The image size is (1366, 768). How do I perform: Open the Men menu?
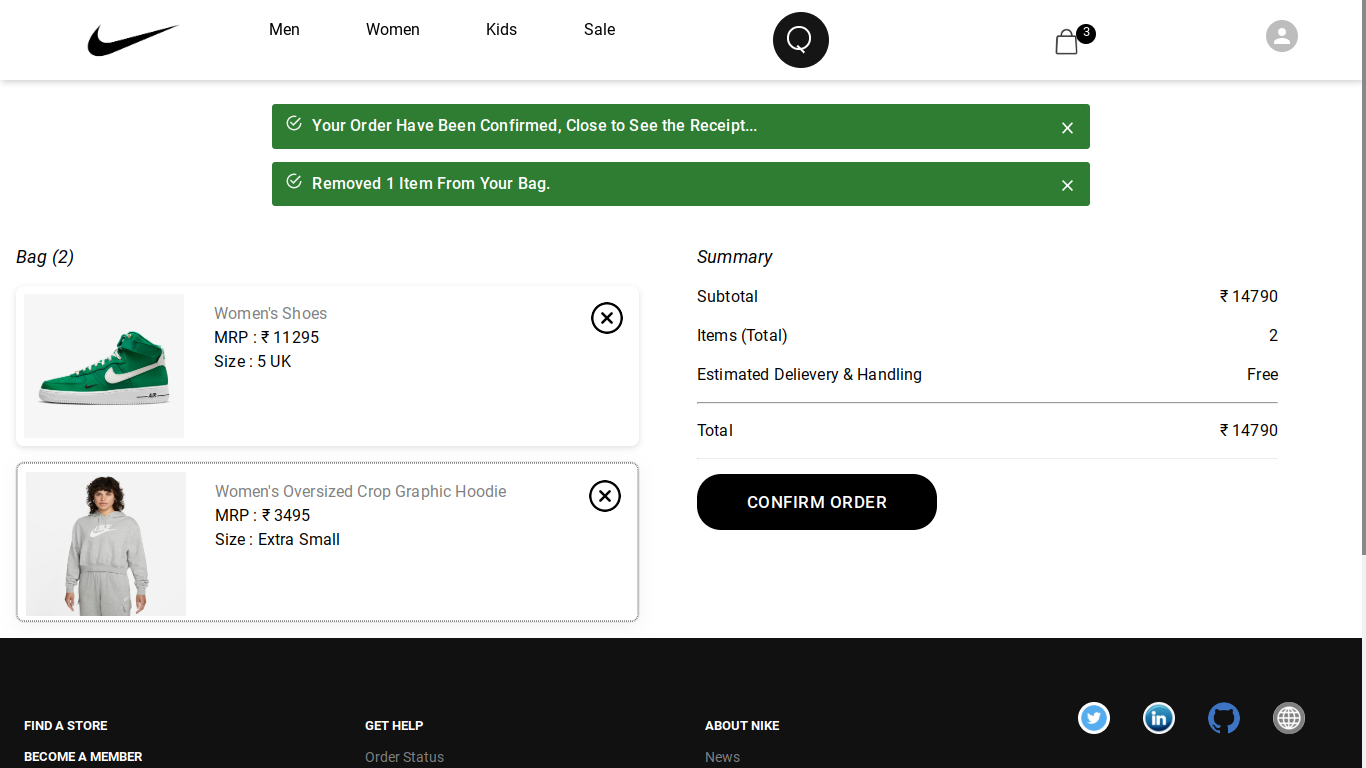click(284, 30)
